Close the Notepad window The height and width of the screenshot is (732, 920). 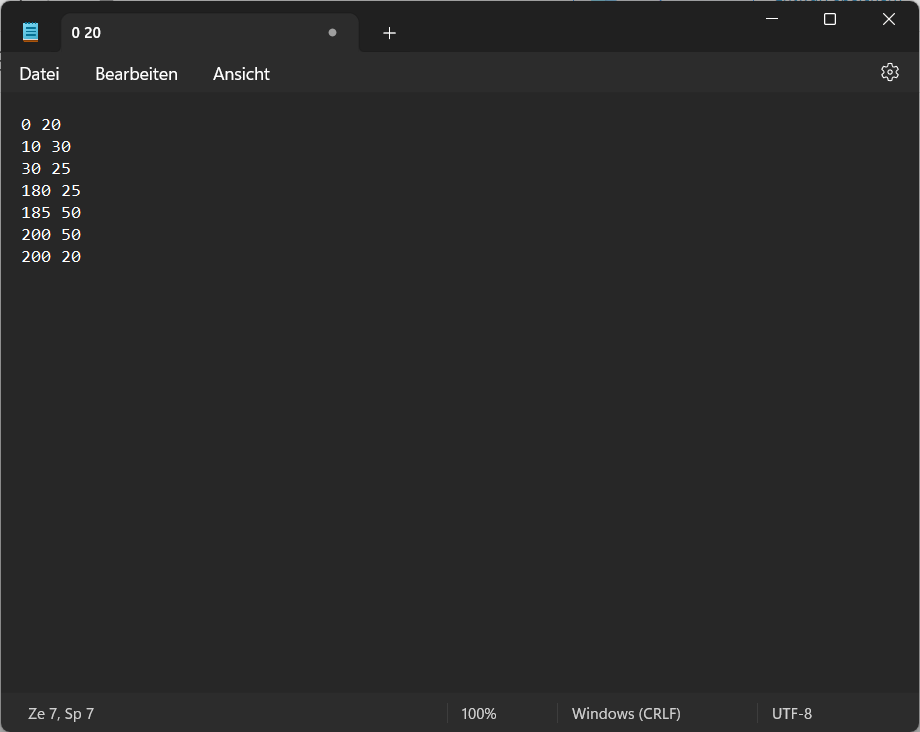point(888,19)
